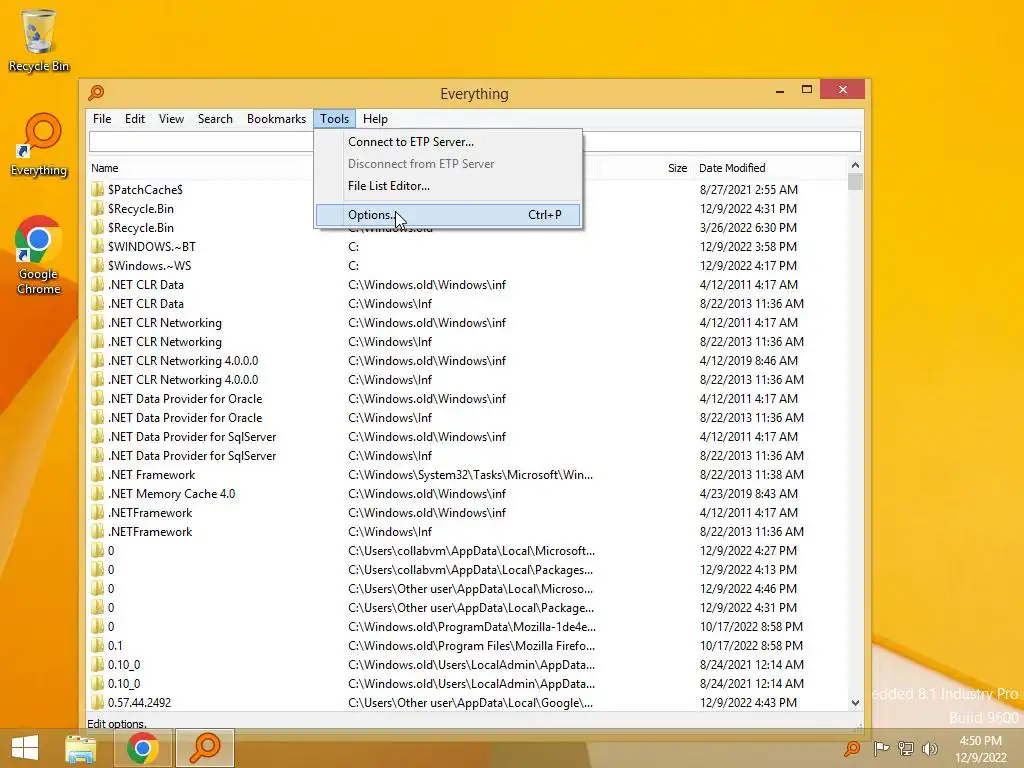Click path C:\Users\Other user\AppData\Local\Google\...
Viewport: 1024px width, 768px height.
pyautogui.click(x=470, y=703)
